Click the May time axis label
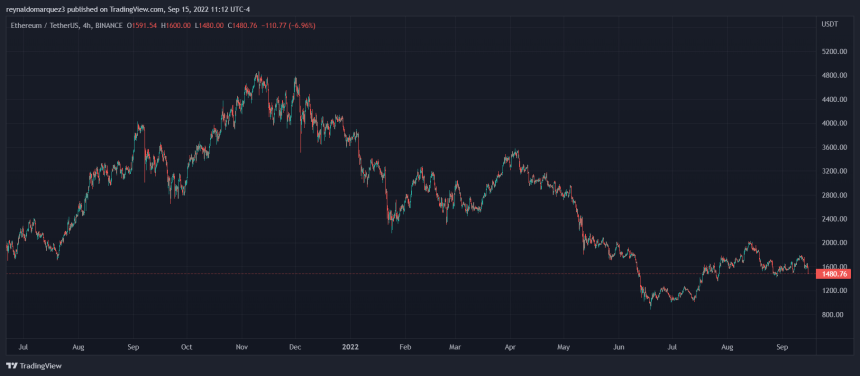The image size is (860, 376). (x=563, y=347)
